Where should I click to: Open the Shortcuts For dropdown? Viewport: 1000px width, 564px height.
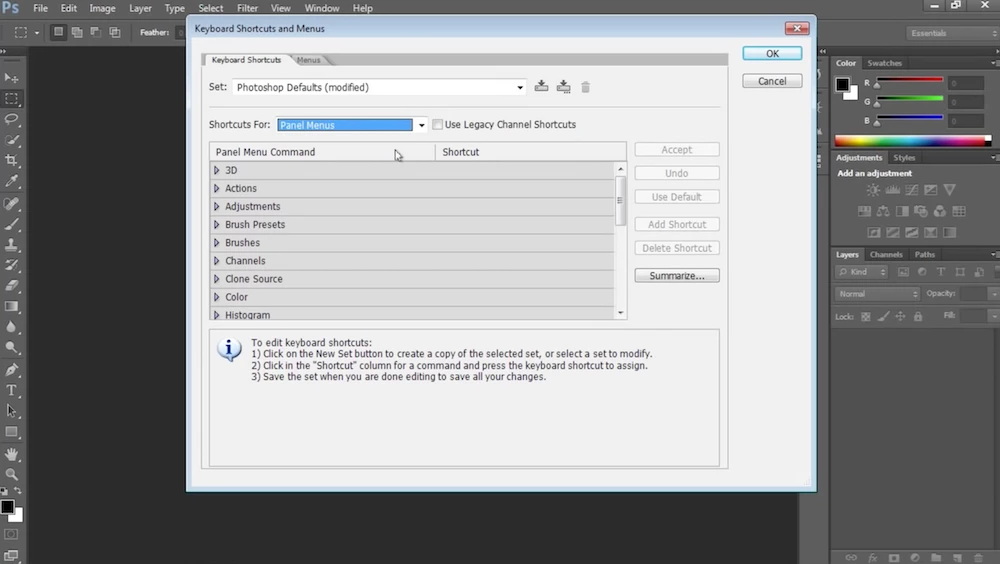click(x=351, y=125)
